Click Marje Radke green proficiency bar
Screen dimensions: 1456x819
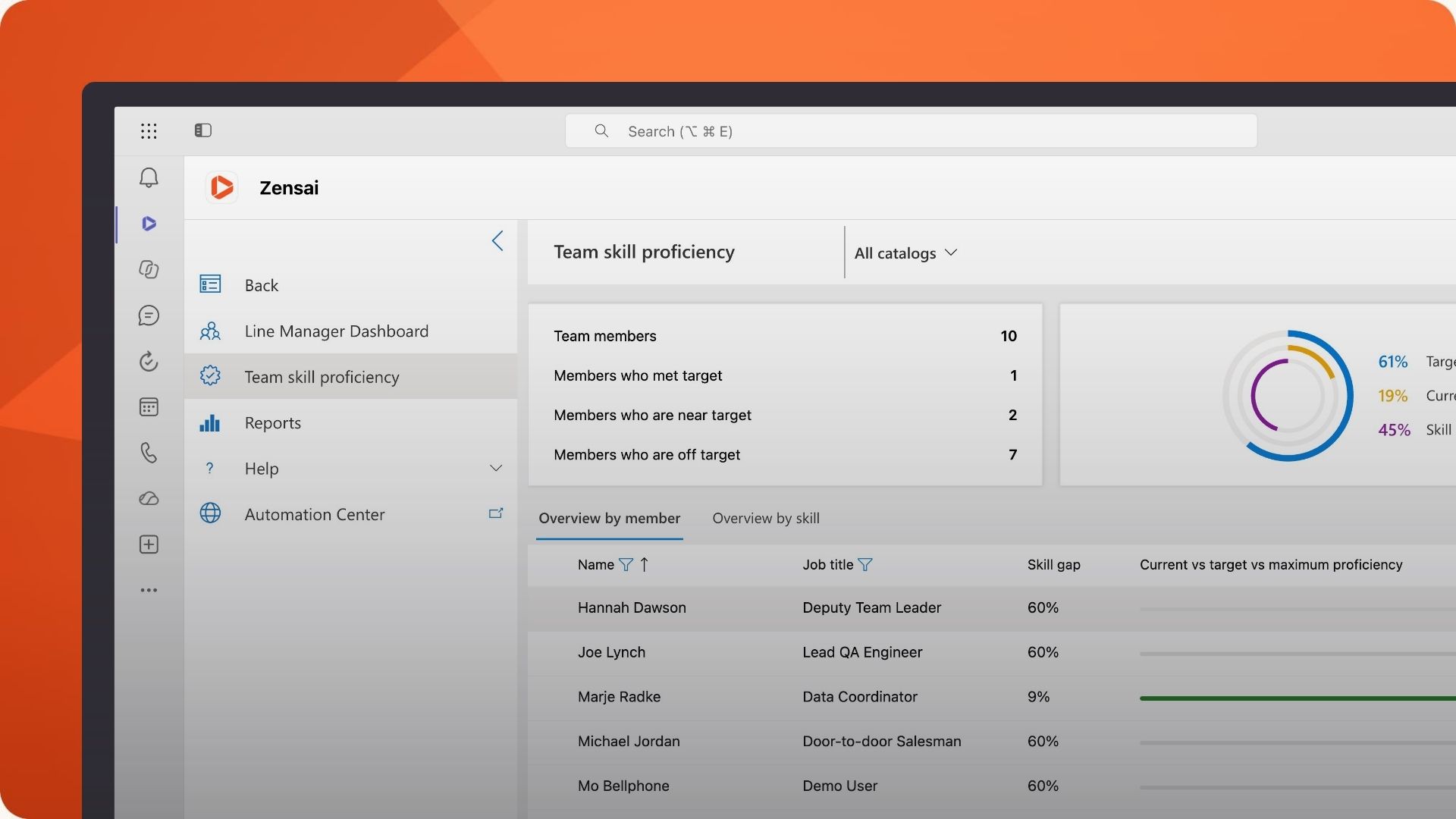pyautogui.click(x=1298, y=698)
